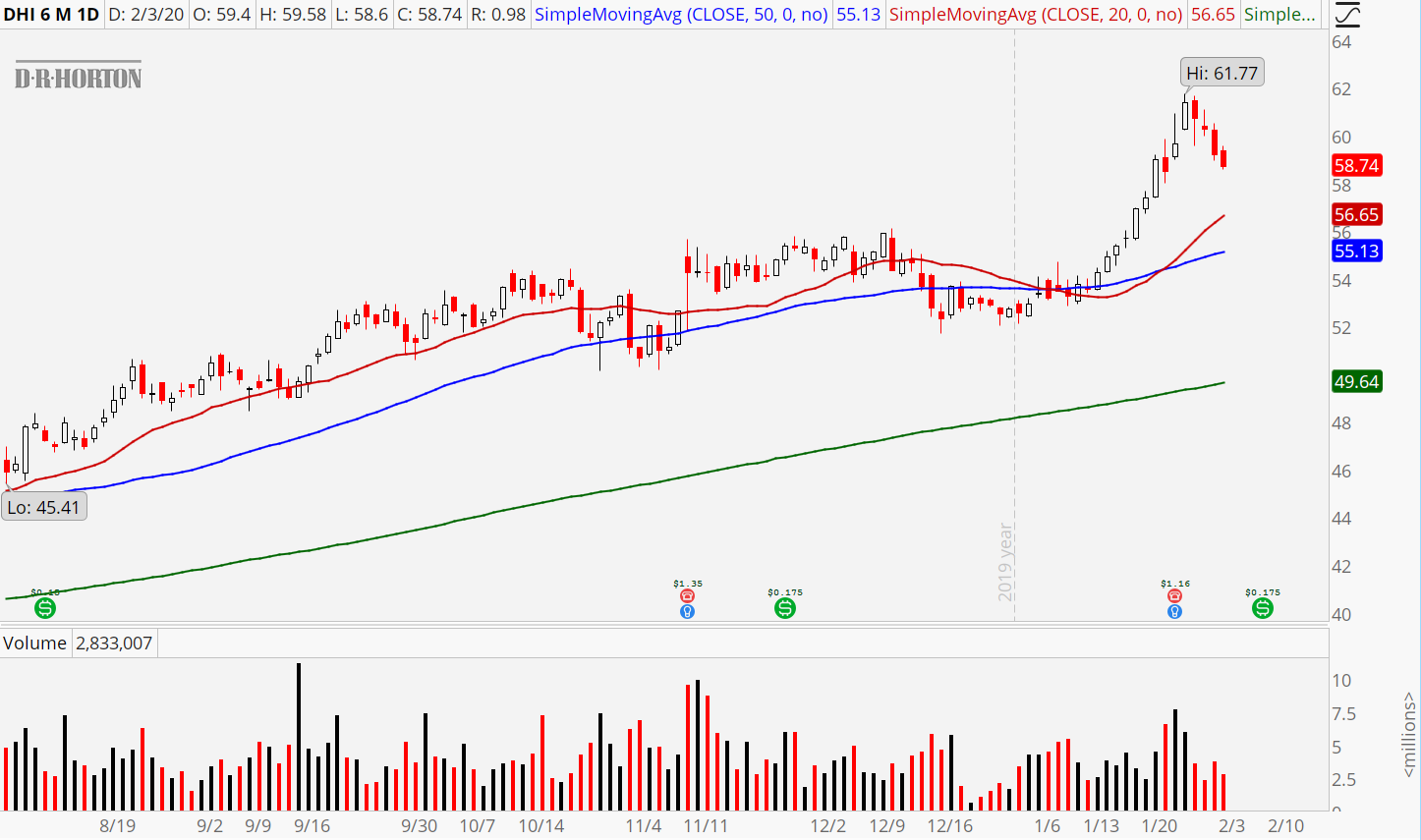Viewport: 1421px width, 840px height.
Task: Click the red 58.74 last price tag
Action: [1356, 166]
